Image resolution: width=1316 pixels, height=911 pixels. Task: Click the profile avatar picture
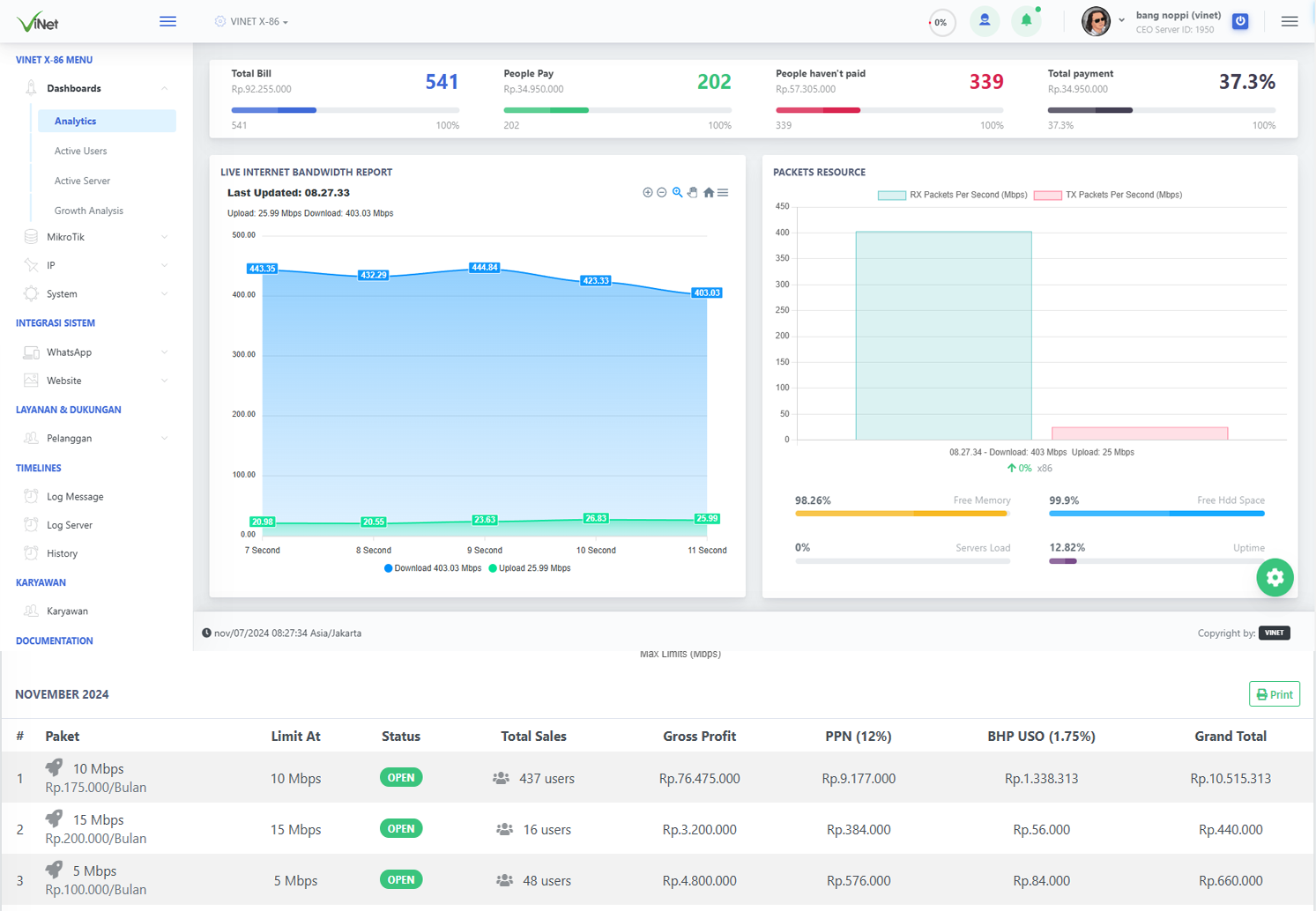[x=1096, y=21]
